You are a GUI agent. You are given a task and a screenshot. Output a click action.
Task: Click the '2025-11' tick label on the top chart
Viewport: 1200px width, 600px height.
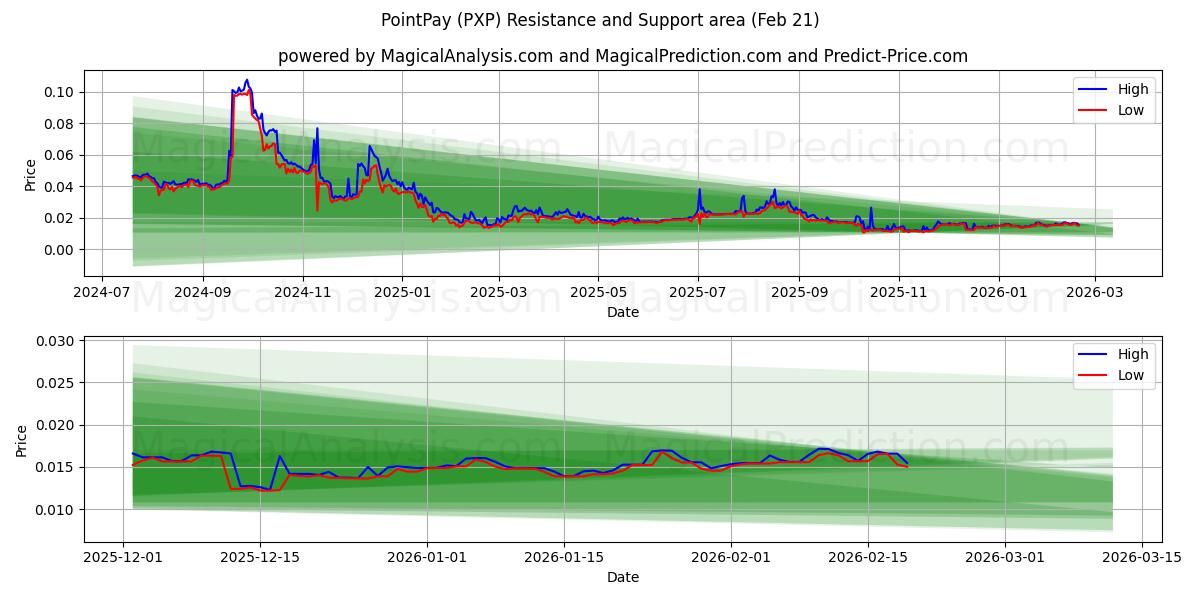(x=899, y=293)
